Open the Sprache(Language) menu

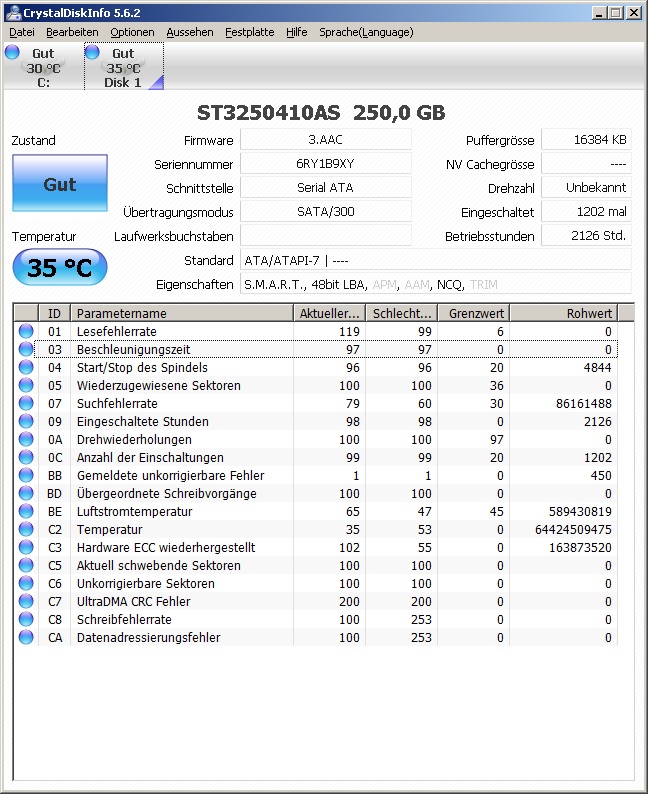[366, 32]
